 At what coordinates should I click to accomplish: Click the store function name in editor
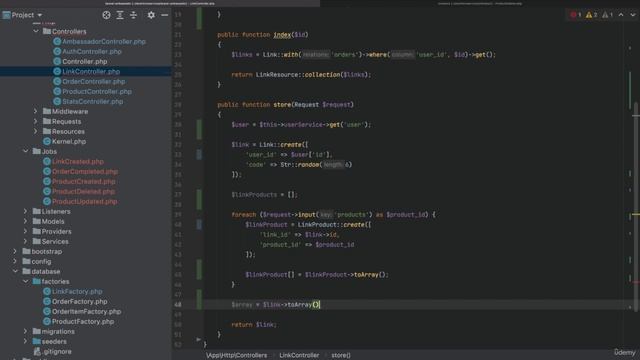click(282, 104)
